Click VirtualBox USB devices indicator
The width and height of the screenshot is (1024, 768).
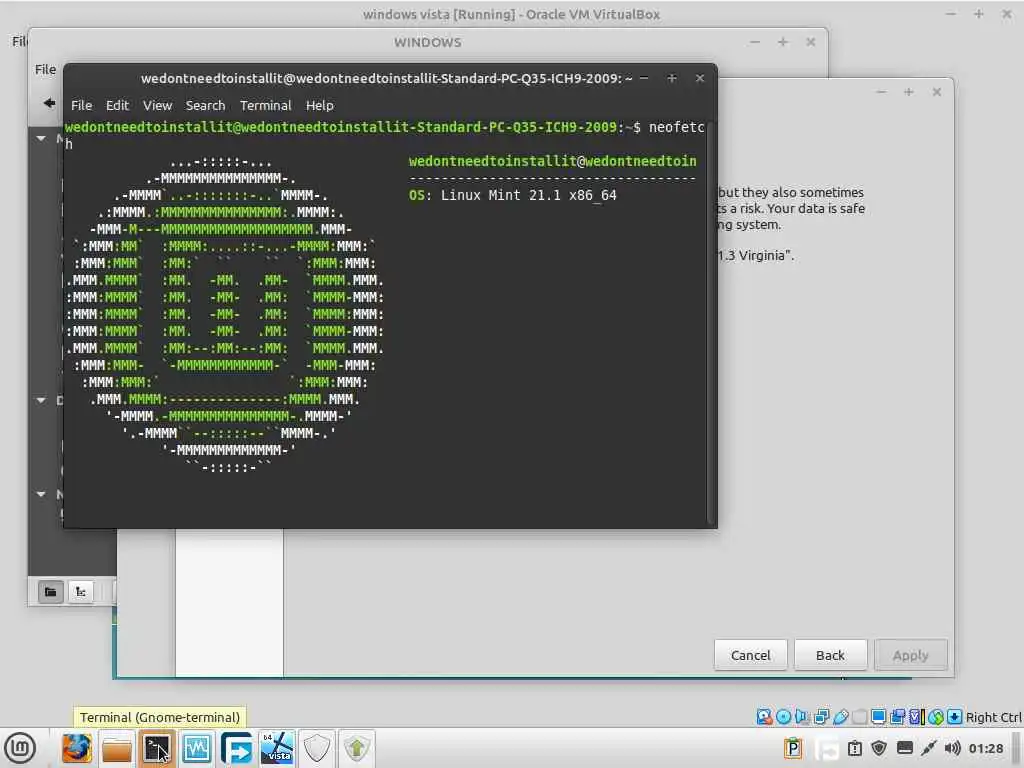840,717
